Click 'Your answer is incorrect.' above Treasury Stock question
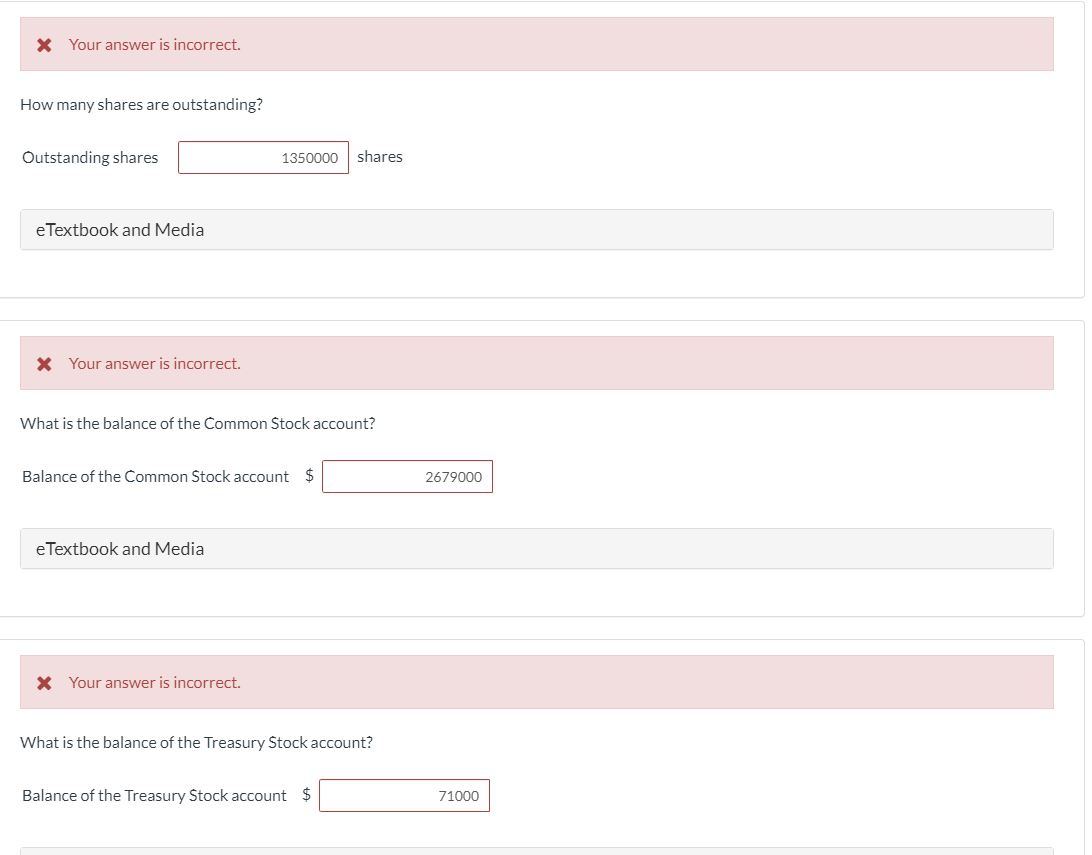The image size is (1092, 855). click(155, 682)
